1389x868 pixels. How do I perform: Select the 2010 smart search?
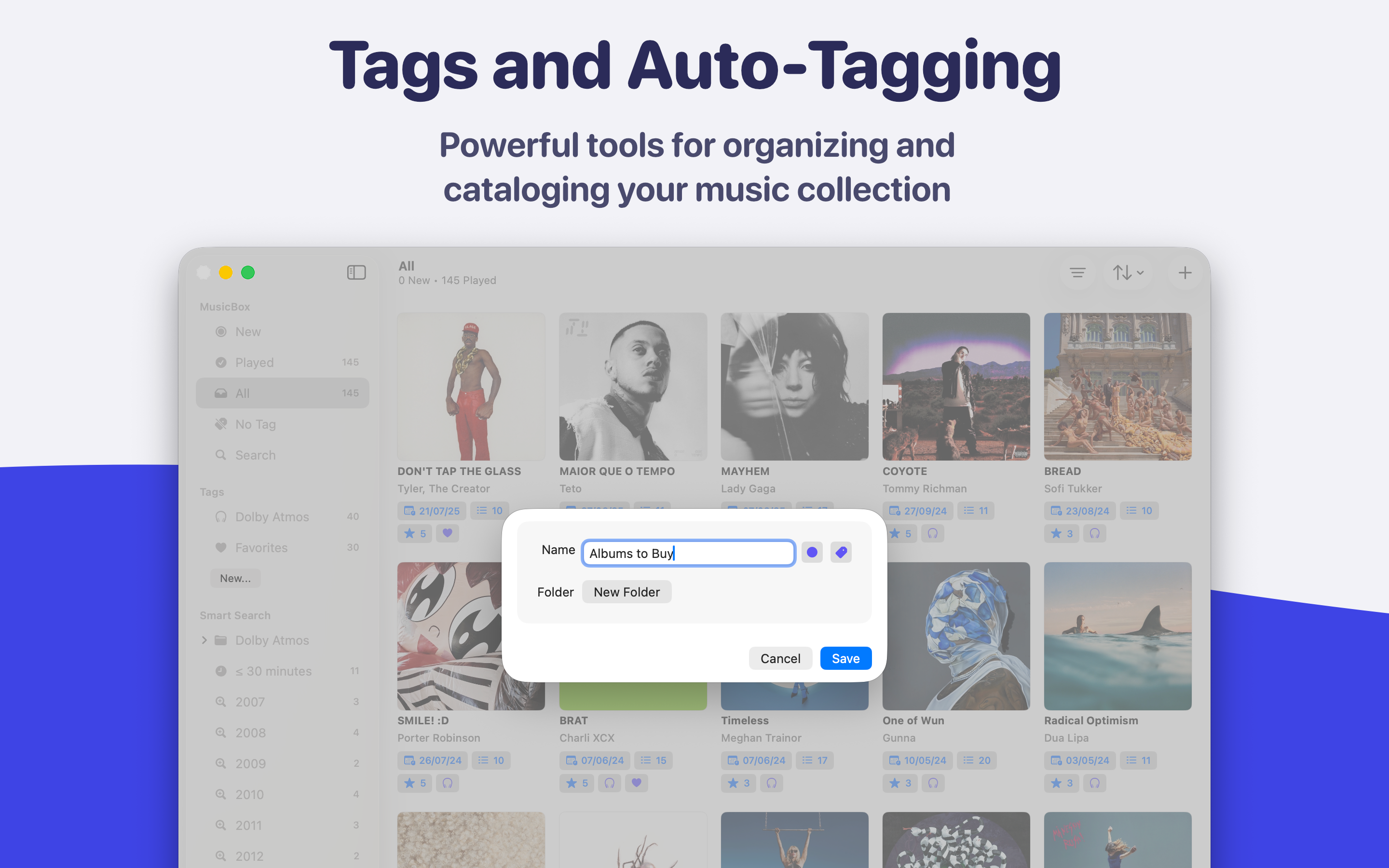click(283, 795)
